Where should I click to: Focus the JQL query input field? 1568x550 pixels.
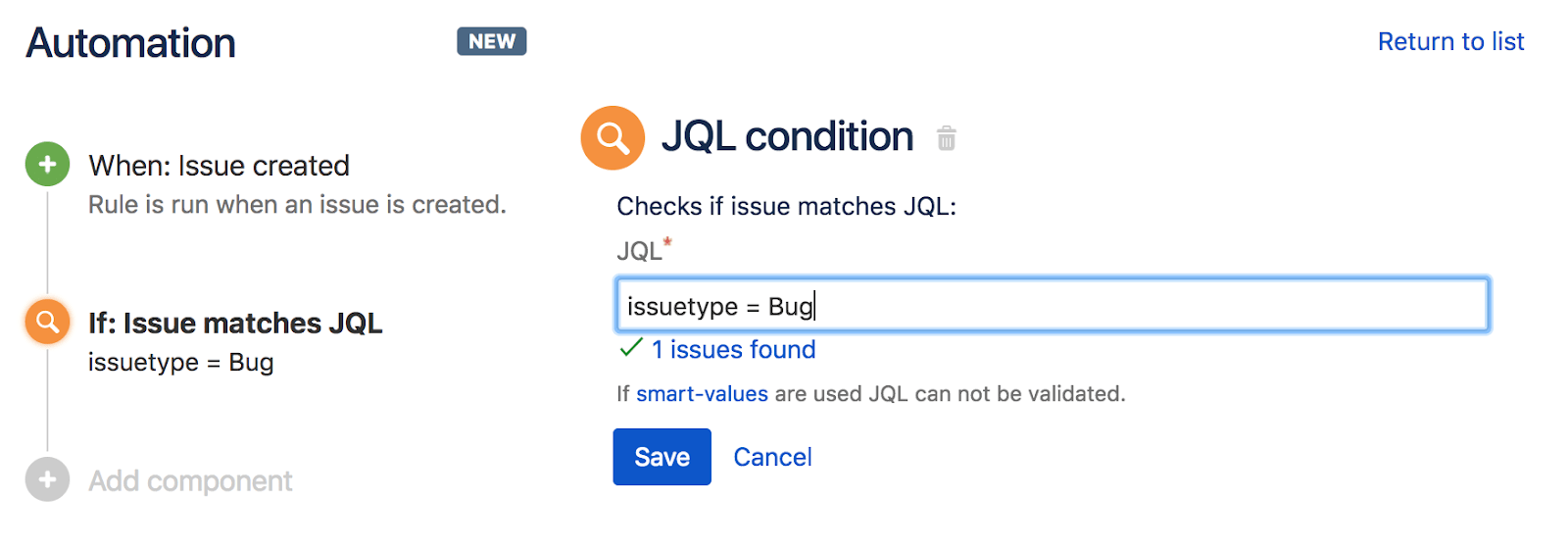(x=1053, y=306)
